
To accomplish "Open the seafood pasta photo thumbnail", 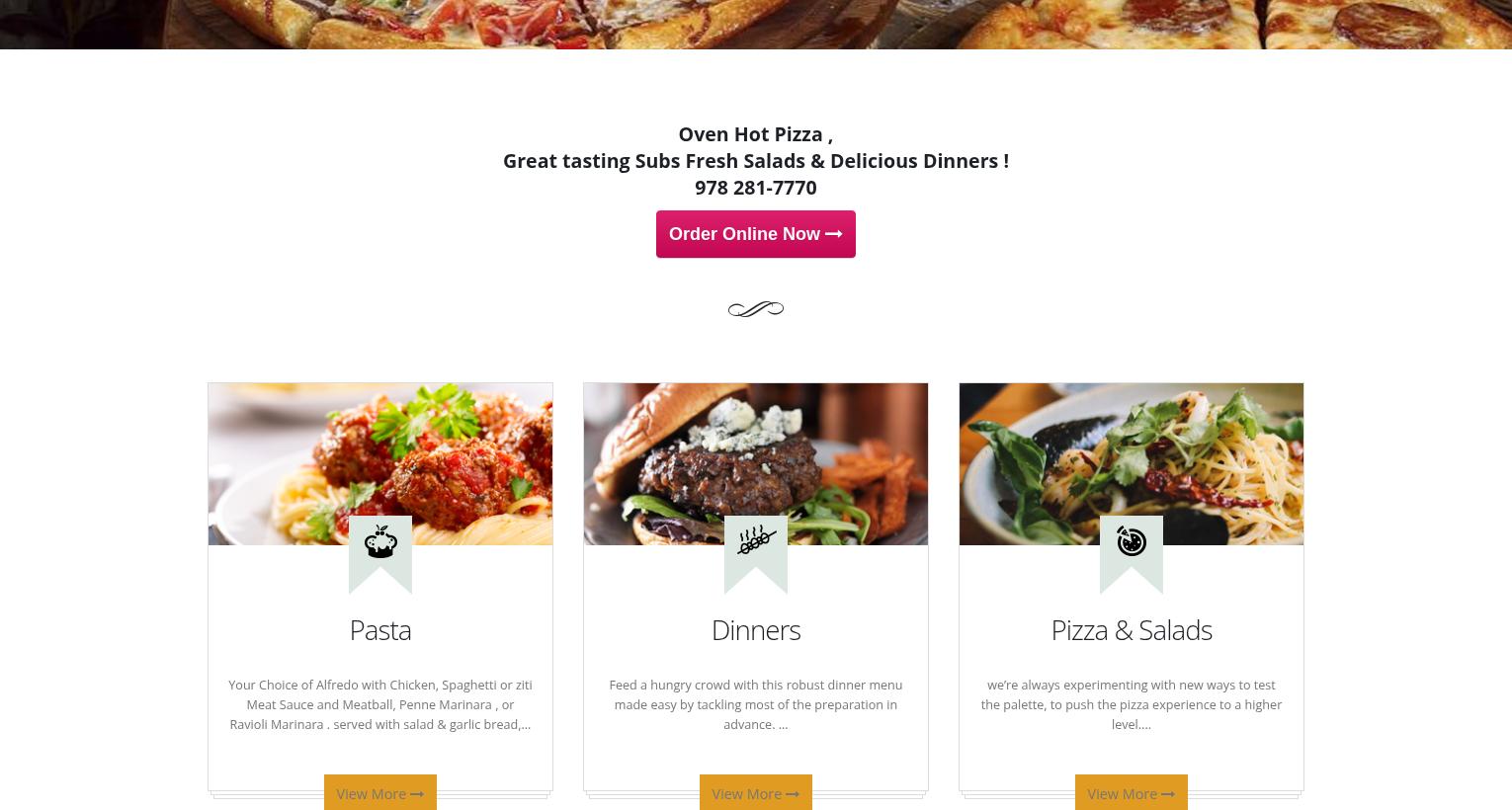I will click(x=1132, y=464).
